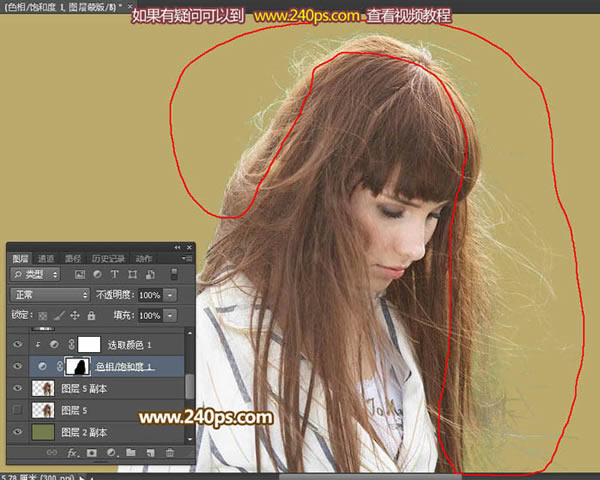Click the new group folder icon
This screenshot has width=600, height=480.
[130, 453]
